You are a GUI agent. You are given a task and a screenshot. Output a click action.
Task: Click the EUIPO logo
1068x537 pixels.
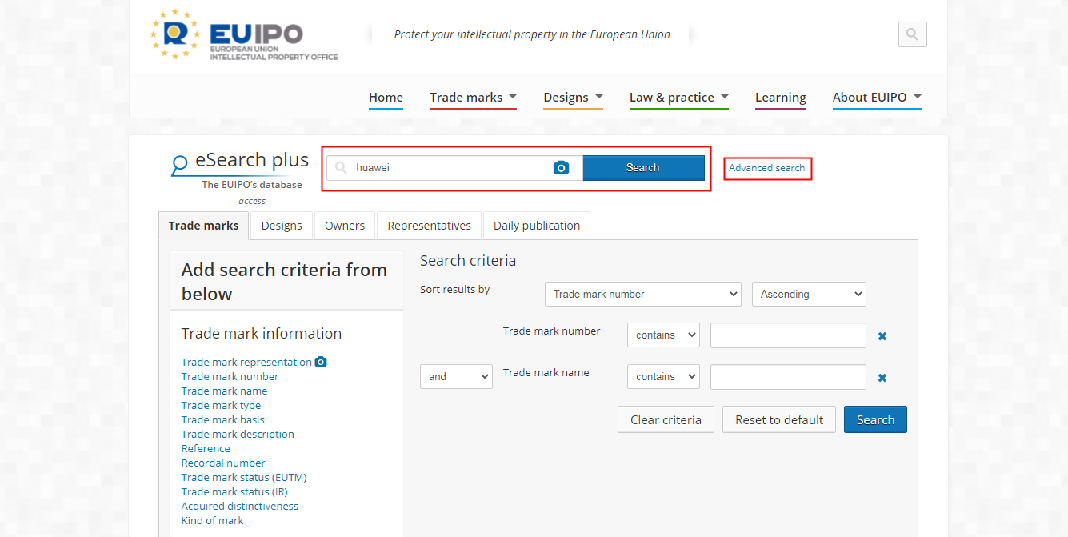click(244, 35)
